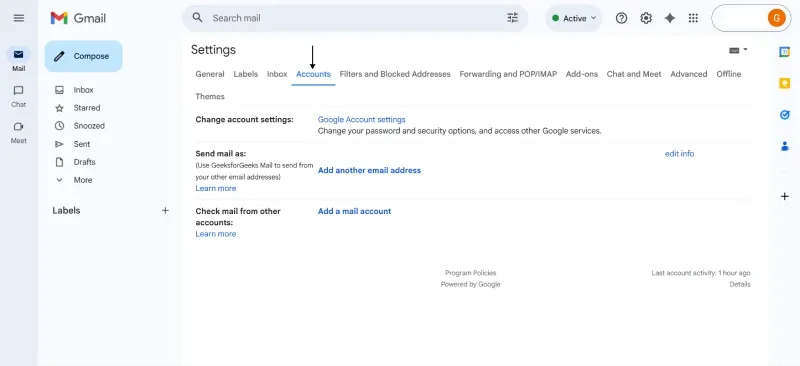Click the Settings page heading

point(213,50)
